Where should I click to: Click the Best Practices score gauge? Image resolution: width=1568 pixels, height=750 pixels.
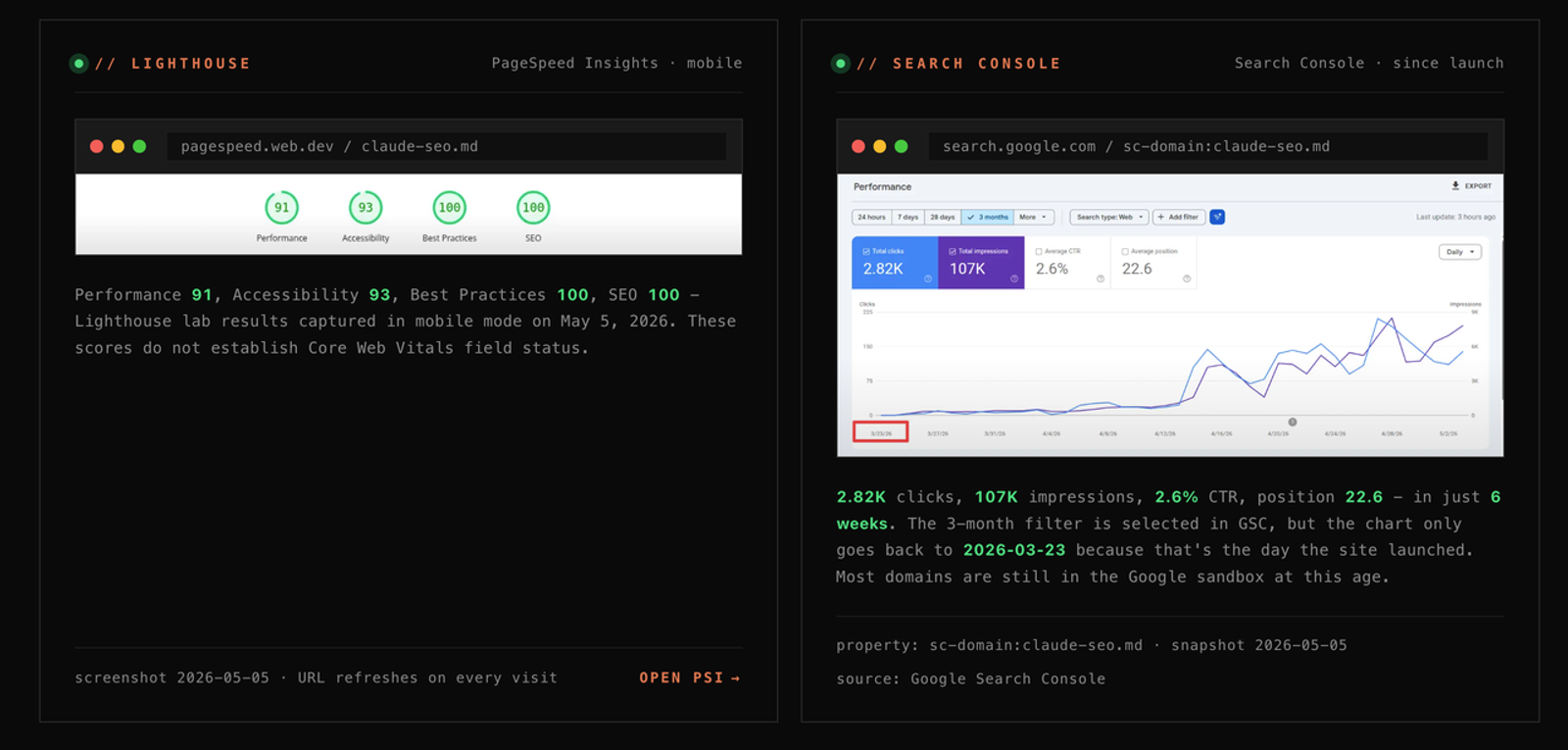click(449, 208)
